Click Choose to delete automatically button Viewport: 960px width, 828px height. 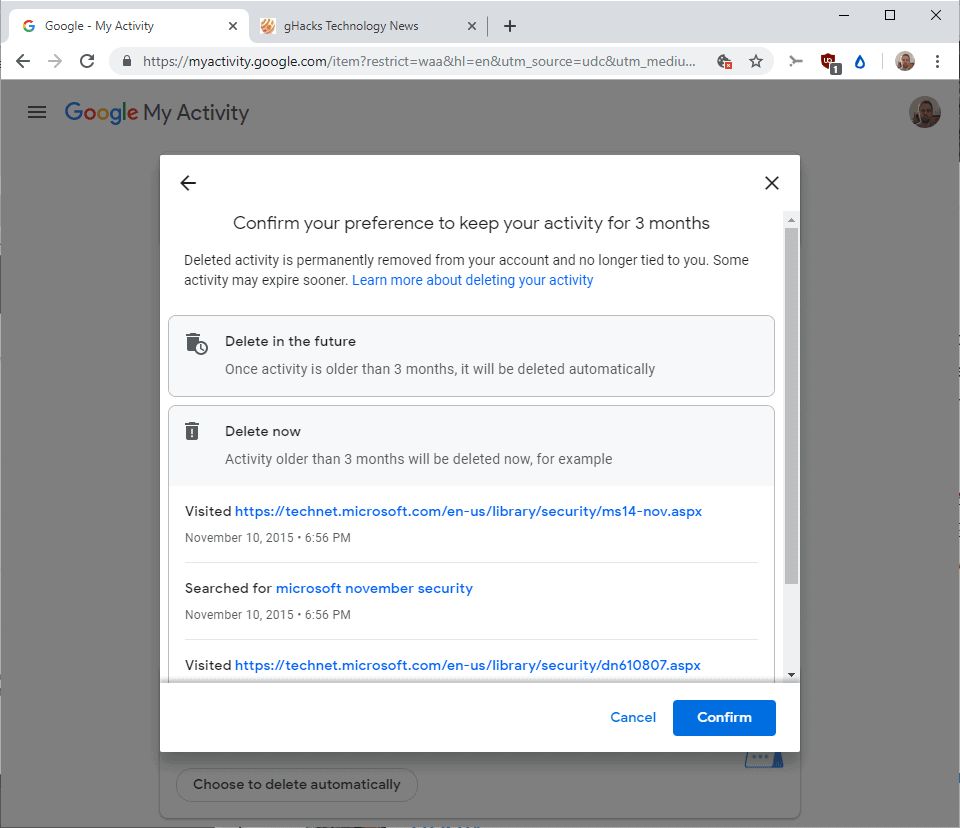pyautogui.click(x=297, y=785)
